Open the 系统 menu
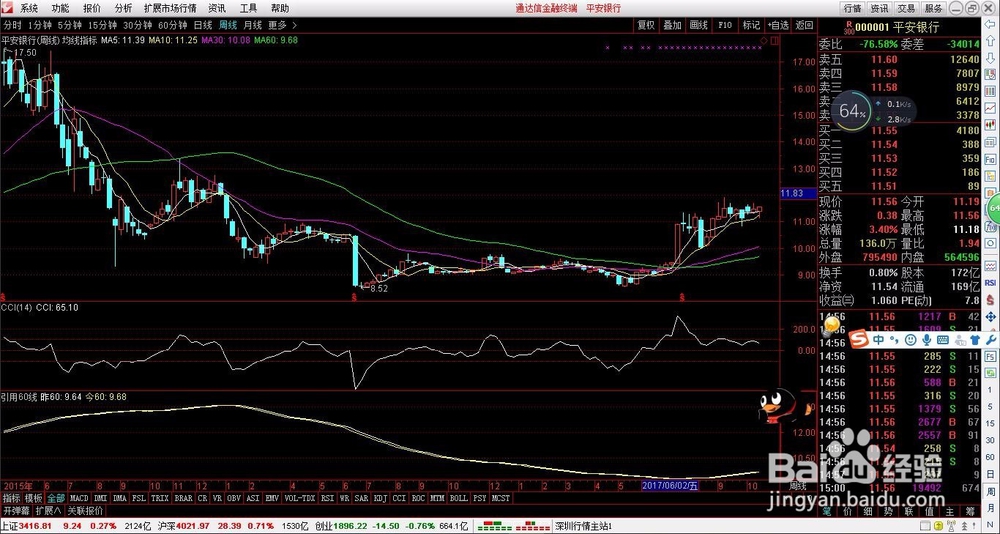This screenshot has width=1000, height=534. pyautogui.click(x=29, y=8)
